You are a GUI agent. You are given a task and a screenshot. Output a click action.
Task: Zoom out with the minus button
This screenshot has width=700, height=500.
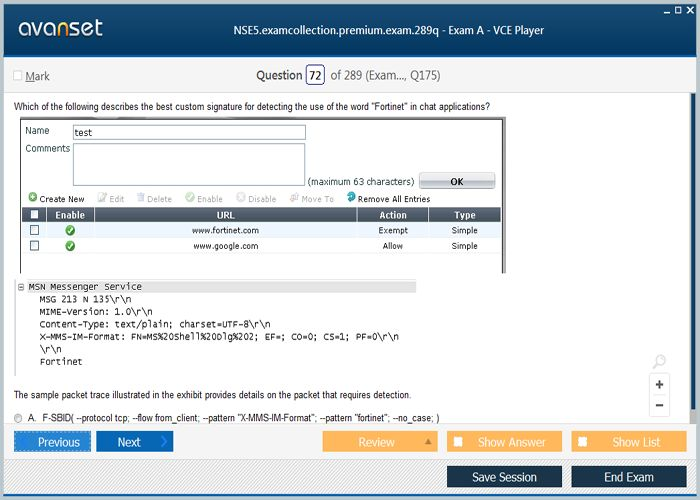tap(659, 405)
